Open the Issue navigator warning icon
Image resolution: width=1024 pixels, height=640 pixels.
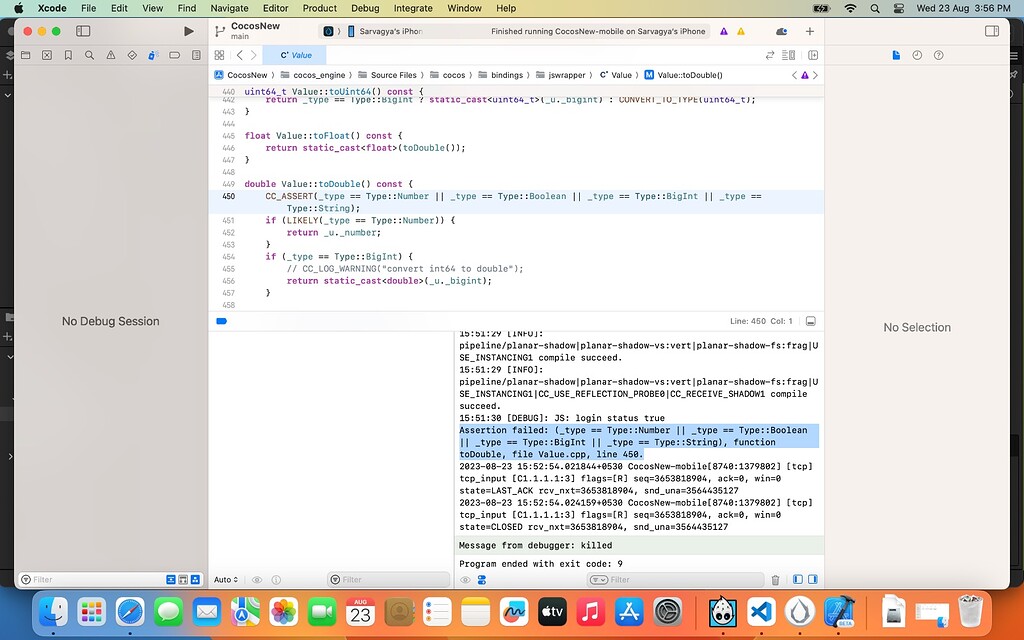(111, 55)
